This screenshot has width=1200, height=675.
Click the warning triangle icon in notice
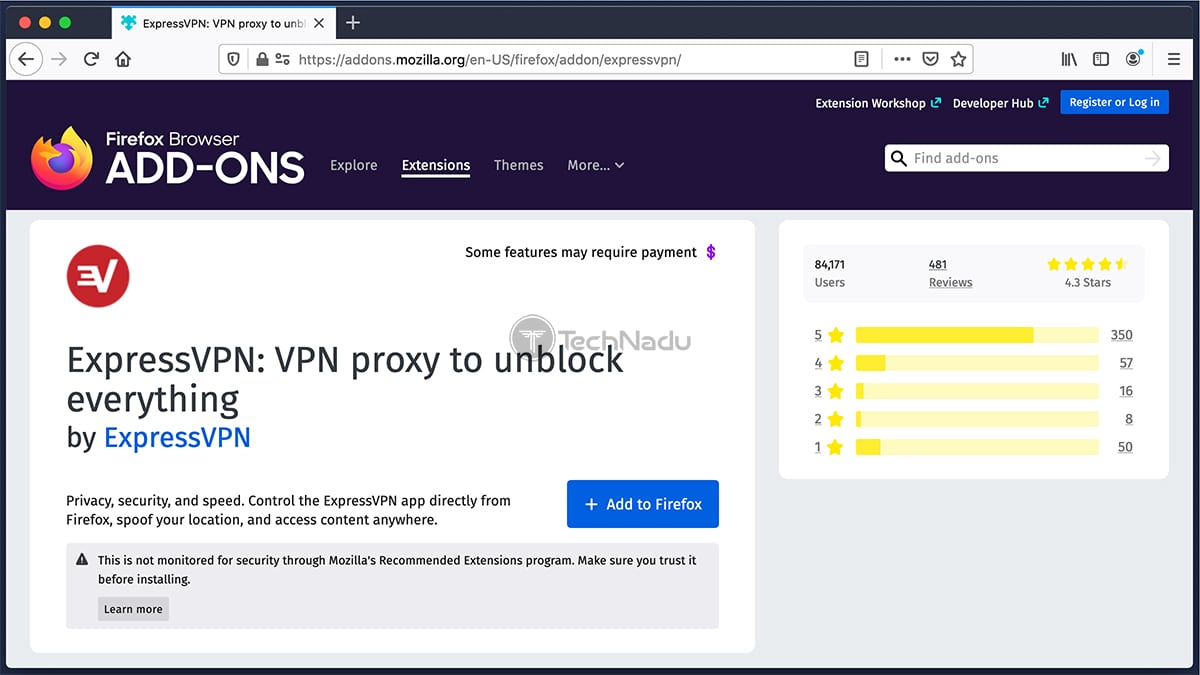[82, 560]
